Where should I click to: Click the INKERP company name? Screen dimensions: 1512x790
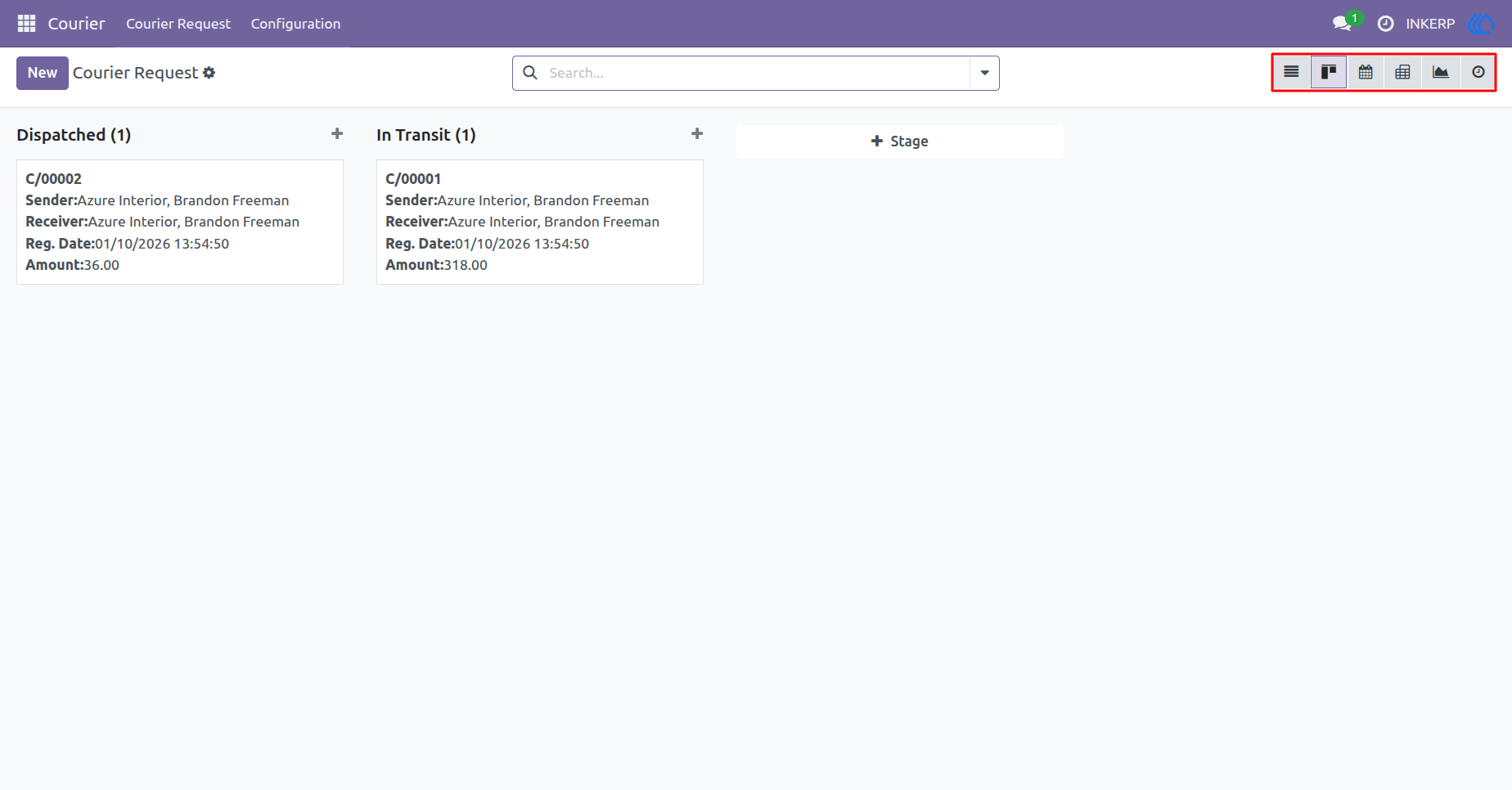point(1430,24)
